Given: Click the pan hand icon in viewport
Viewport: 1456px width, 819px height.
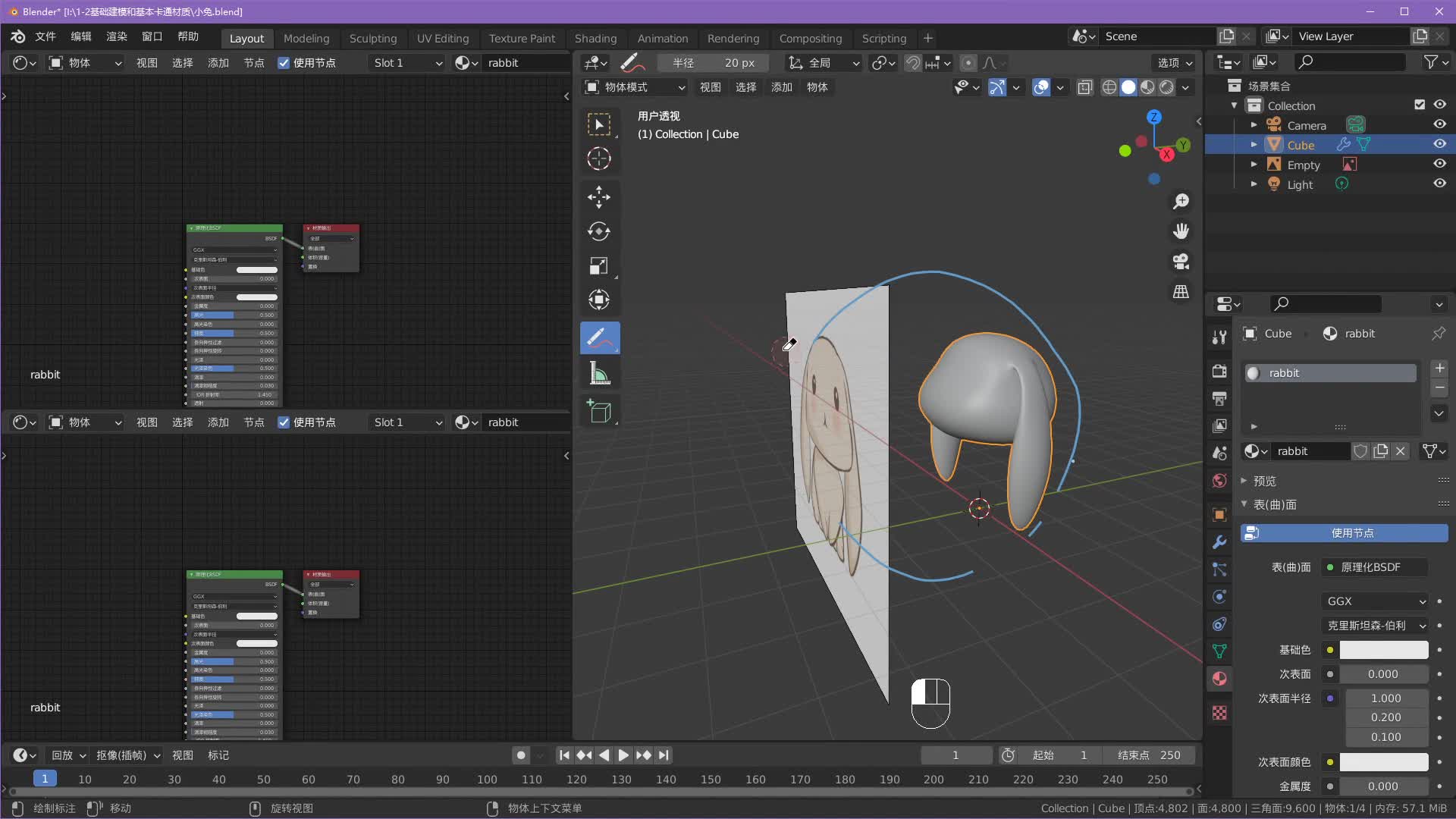Looking at the screenshot, I should (x=1181, y=231).
